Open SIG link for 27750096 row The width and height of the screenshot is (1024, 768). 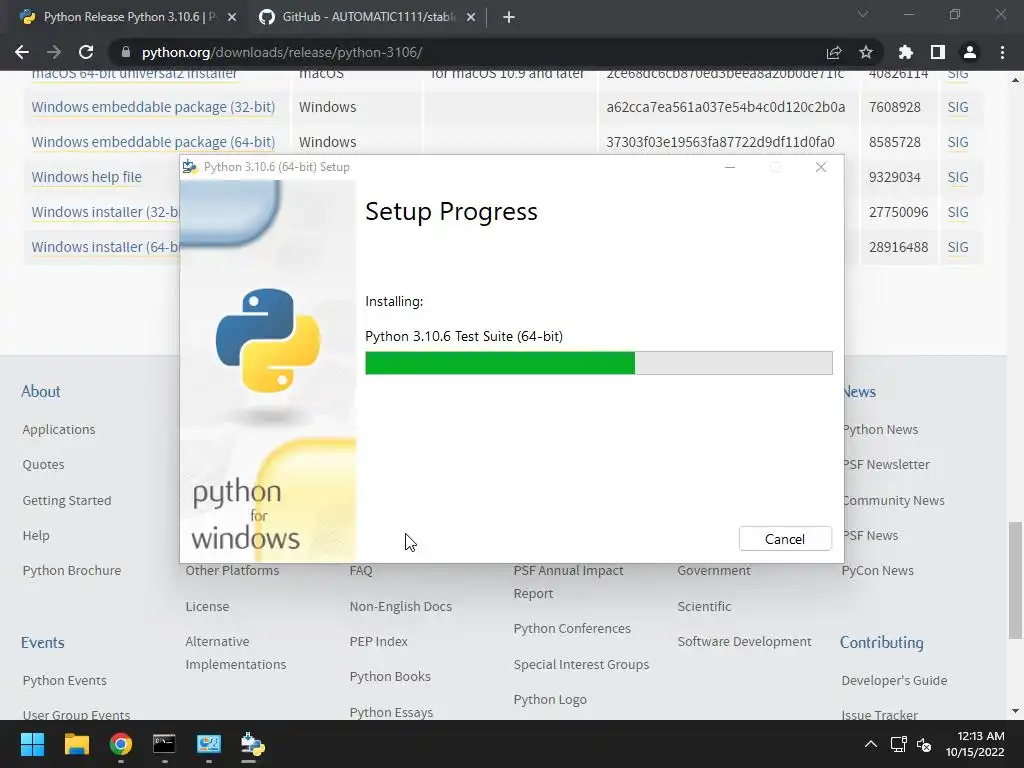coord(958,212)
